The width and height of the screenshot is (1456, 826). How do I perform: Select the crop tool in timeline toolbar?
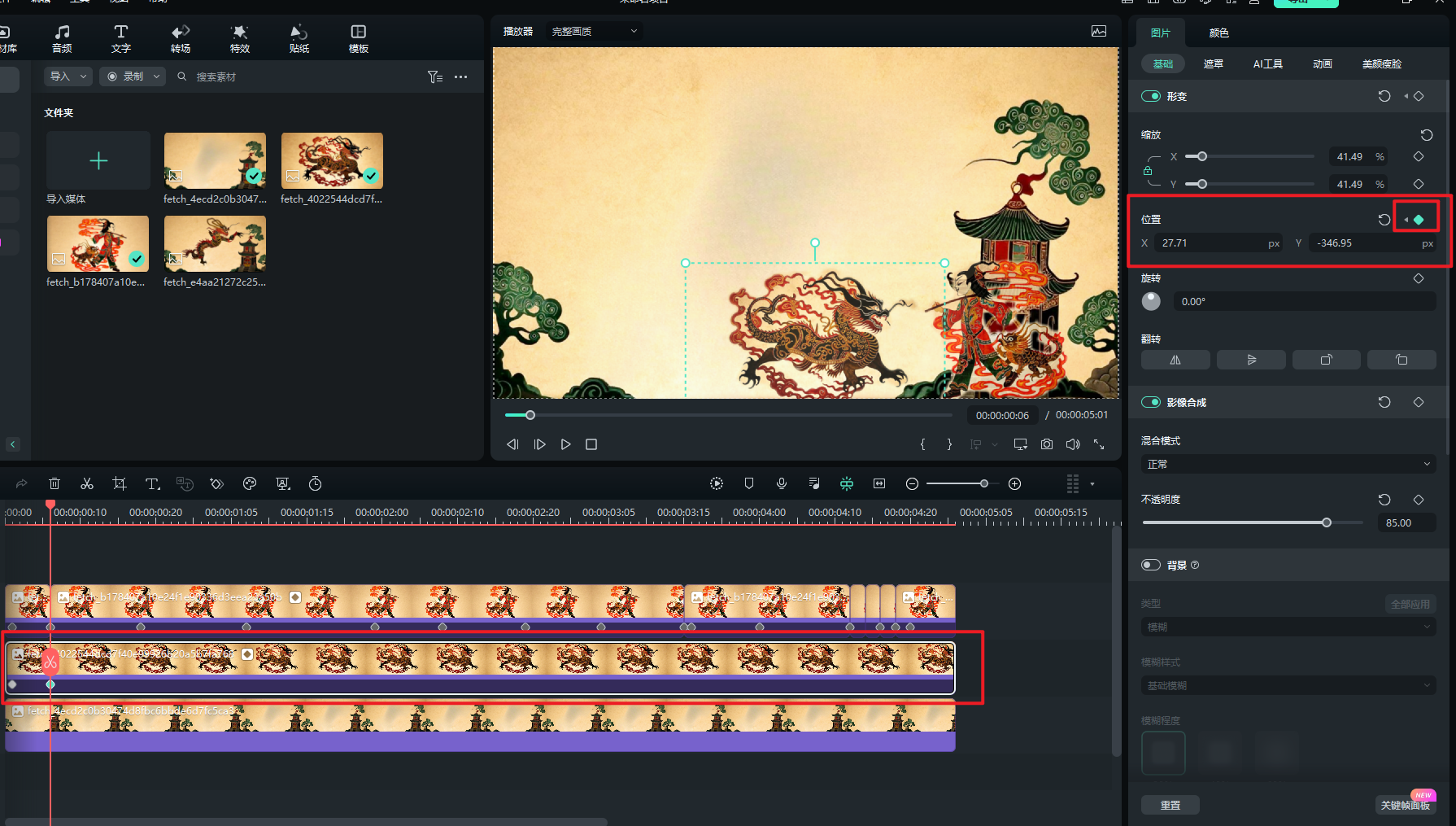(x=120, y=484)
